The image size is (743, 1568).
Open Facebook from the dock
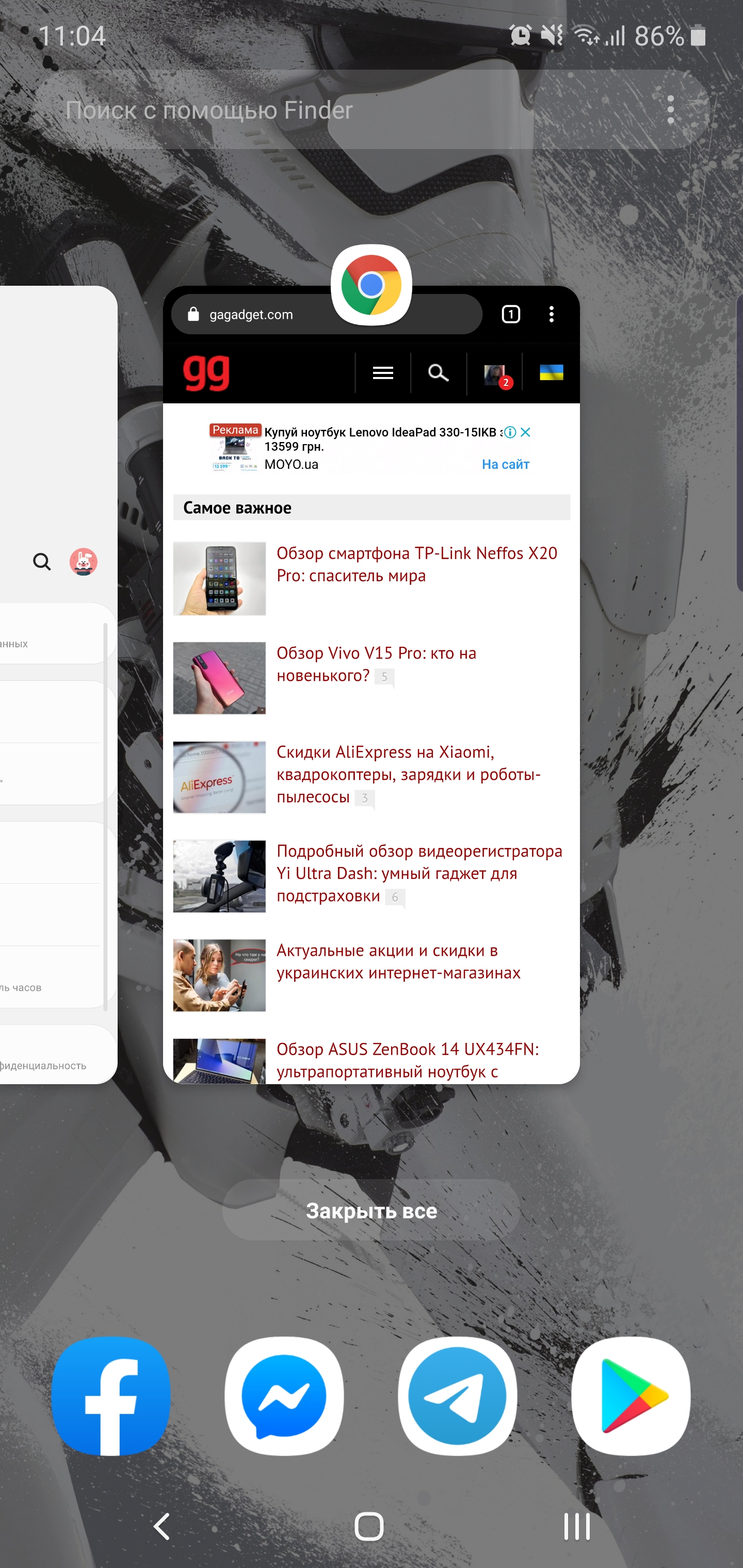point(111,1396)
